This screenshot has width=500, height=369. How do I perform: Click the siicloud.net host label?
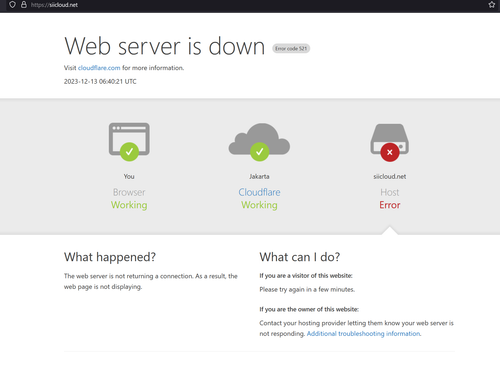pos(390,176)
